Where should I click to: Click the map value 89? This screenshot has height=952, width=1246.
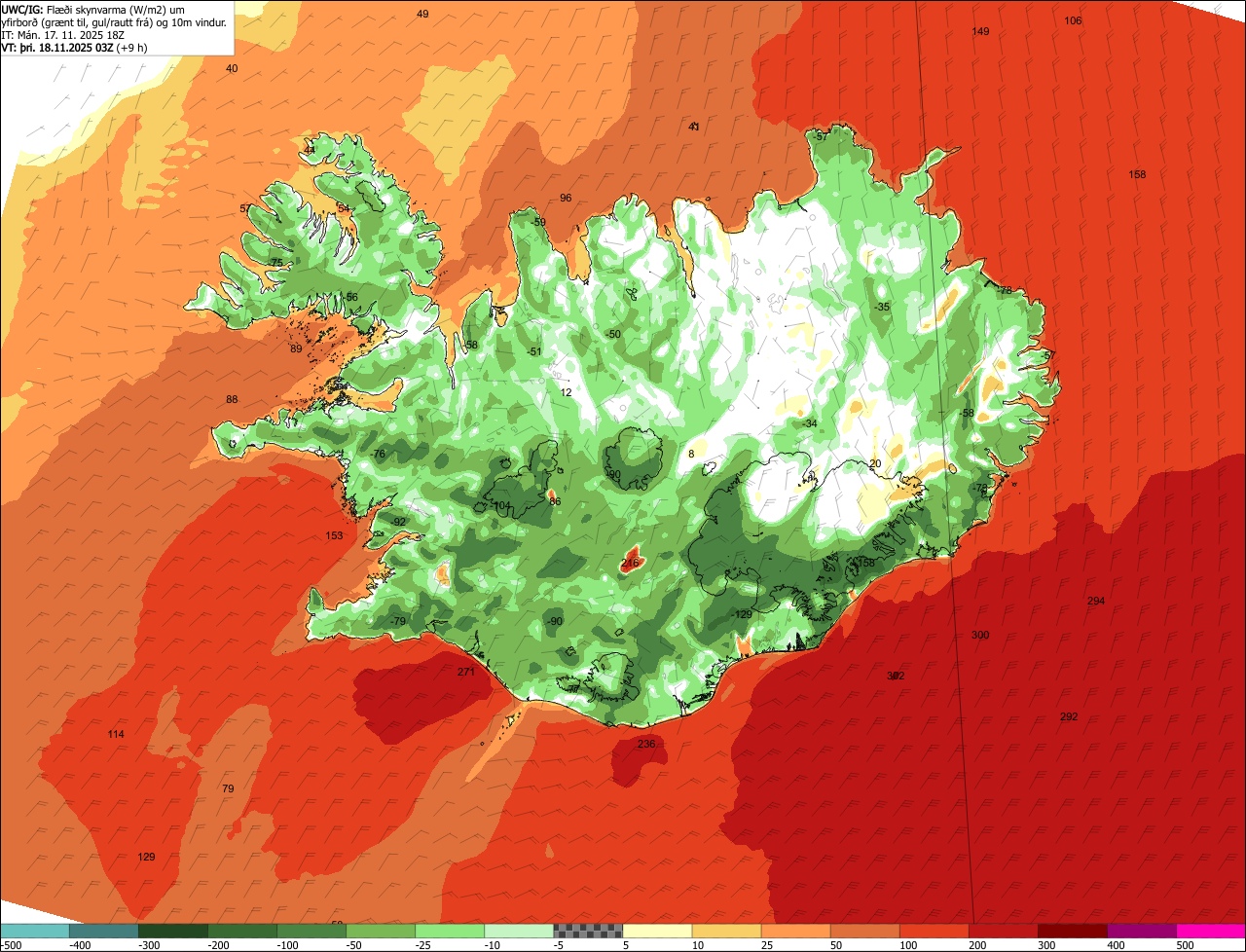click(296, 349)
